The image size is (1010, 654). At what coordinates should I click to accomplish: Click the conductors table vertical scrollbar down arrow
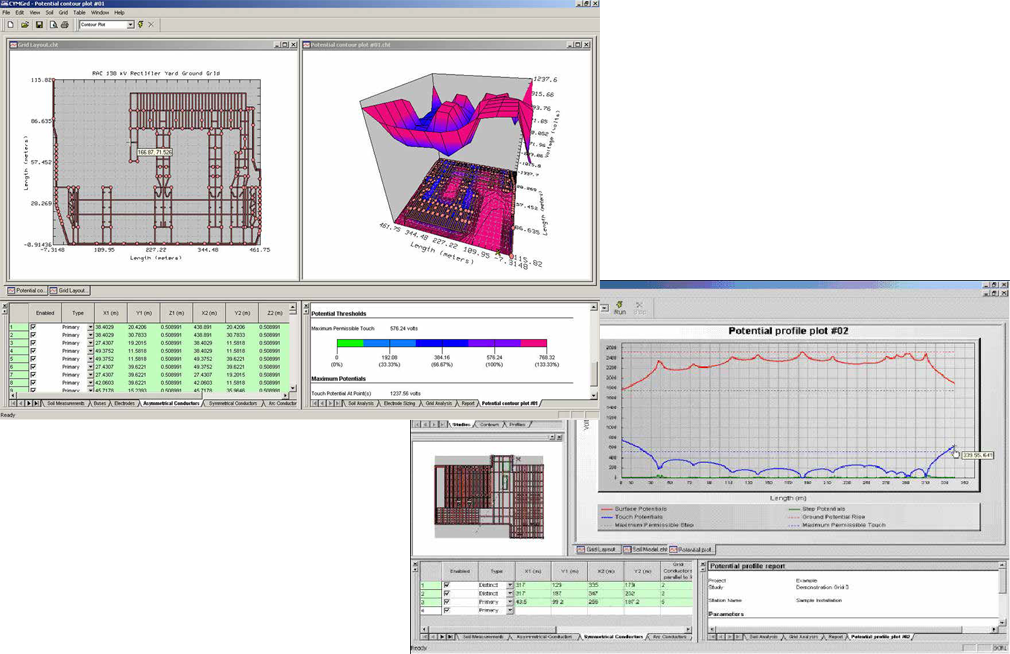click(x=293, y=388)
